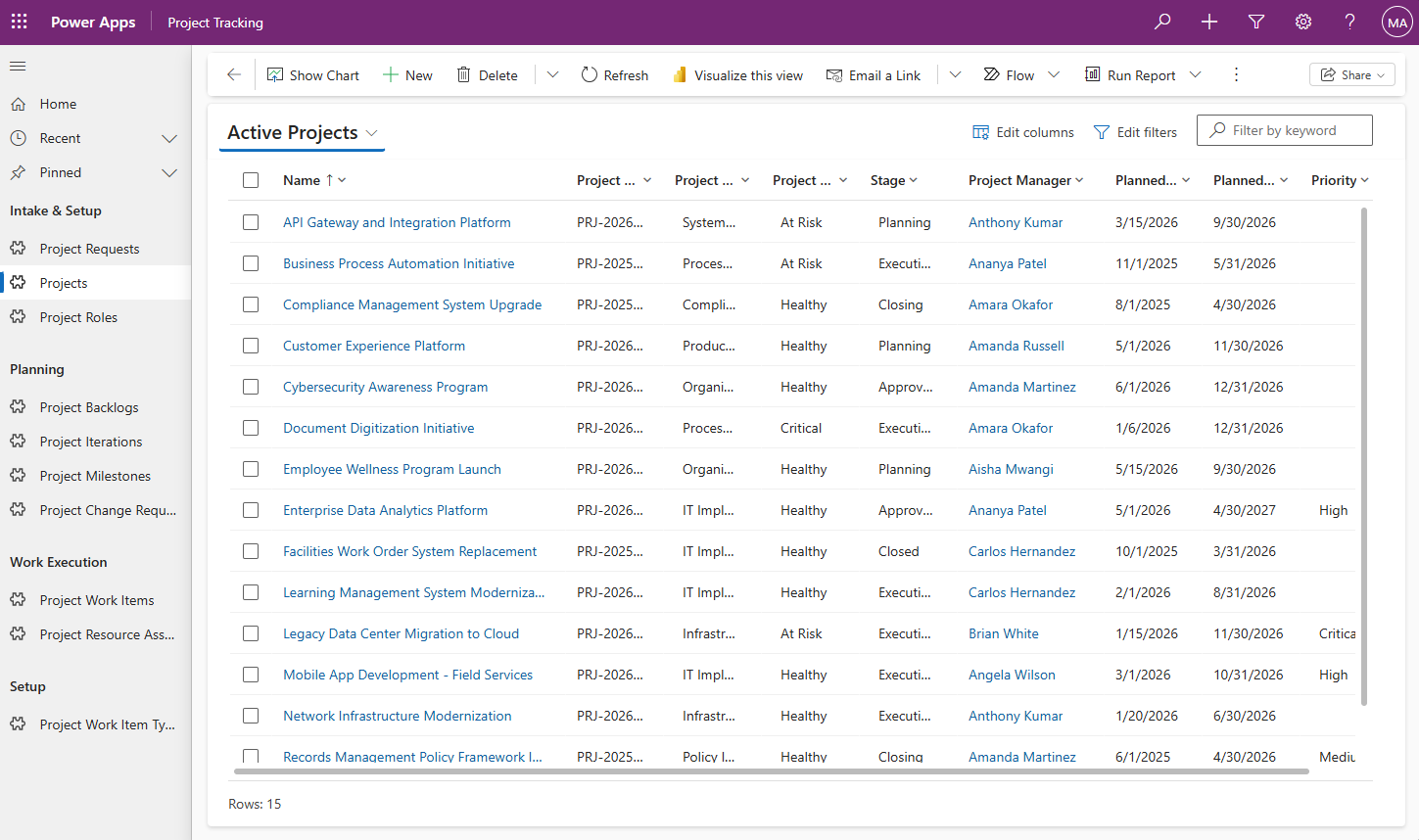
Task: Open the more commands vertical ellipsis
Action: (x=1236, y=74)
